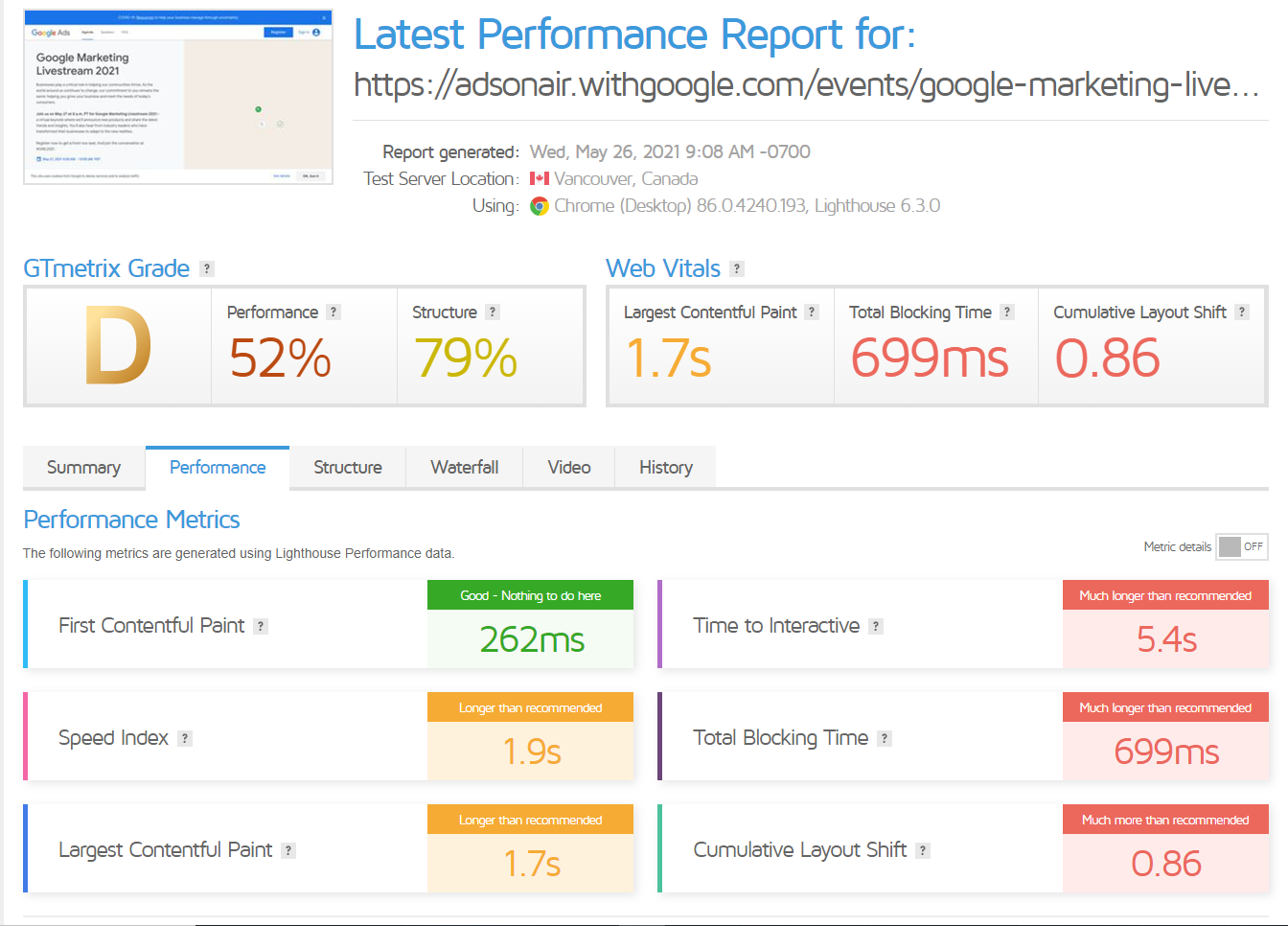The width and height of the screenshot is (1288, 926).
Task: Click the tested page URL link
Action: [x=805, y=85]
